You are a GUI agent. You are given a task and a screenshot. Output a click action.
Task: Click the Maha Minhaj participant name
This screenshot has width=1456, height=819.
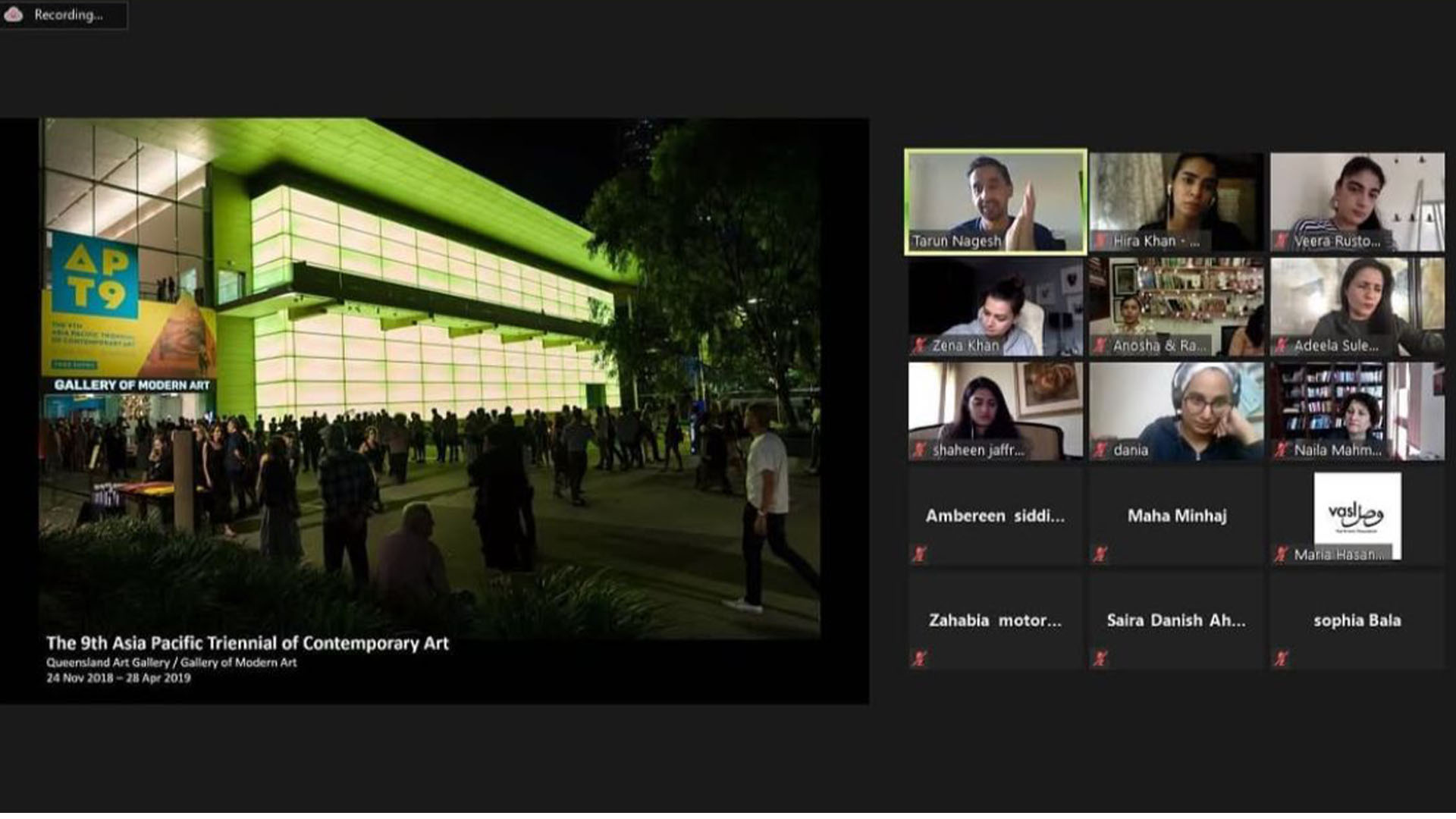point(1177,516)
